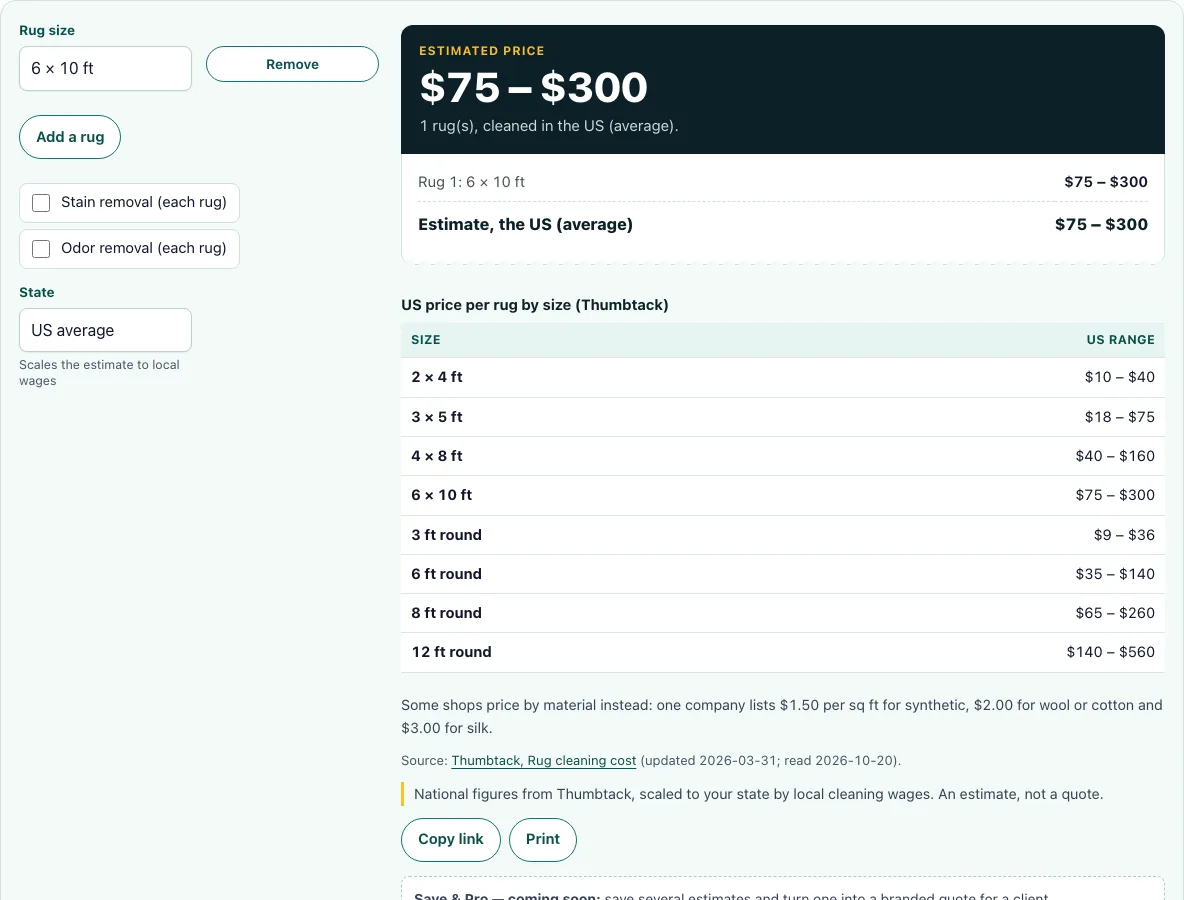Copy the estimate link
This screenshot has width=1184, height=900.
[451, 840]
